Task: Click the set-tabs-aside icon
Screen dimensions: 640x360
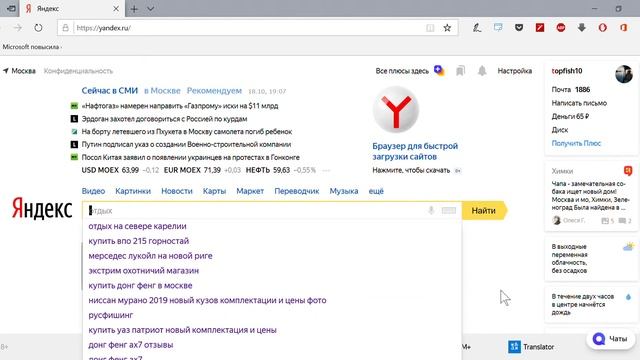Action: pos(10,9)
